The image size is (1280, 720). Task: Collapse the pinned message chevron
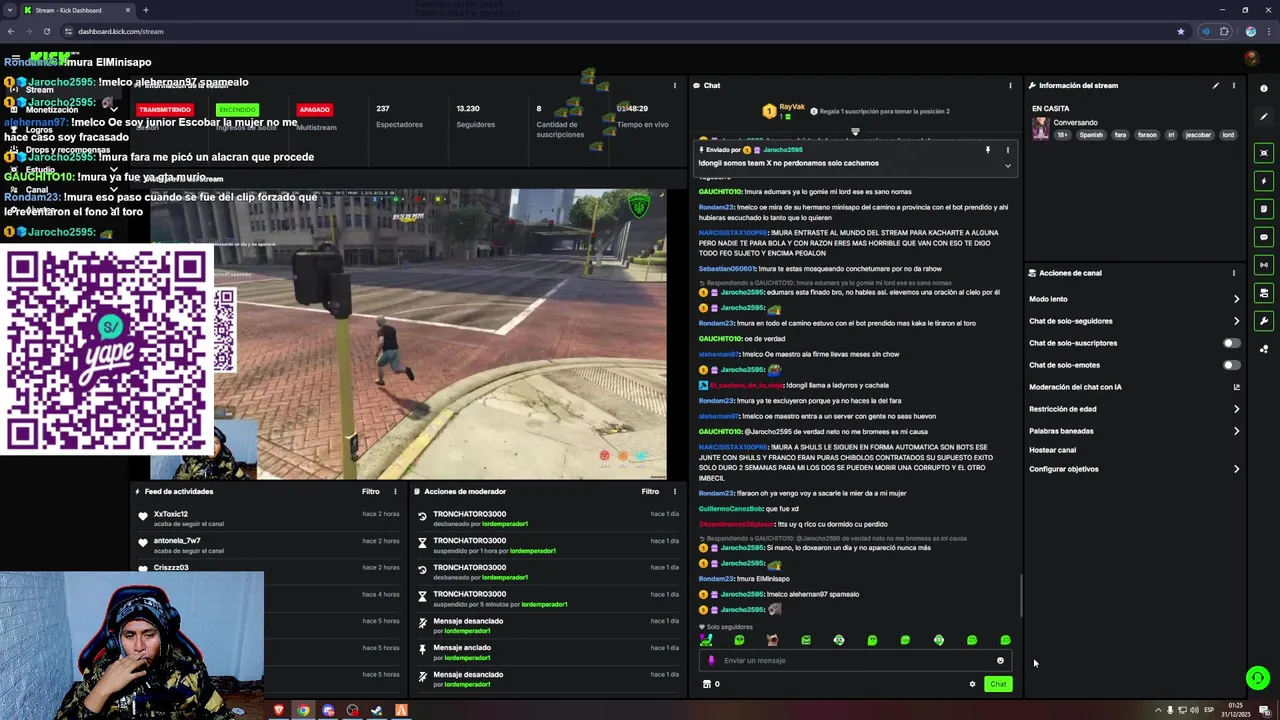coord(1007,165)
